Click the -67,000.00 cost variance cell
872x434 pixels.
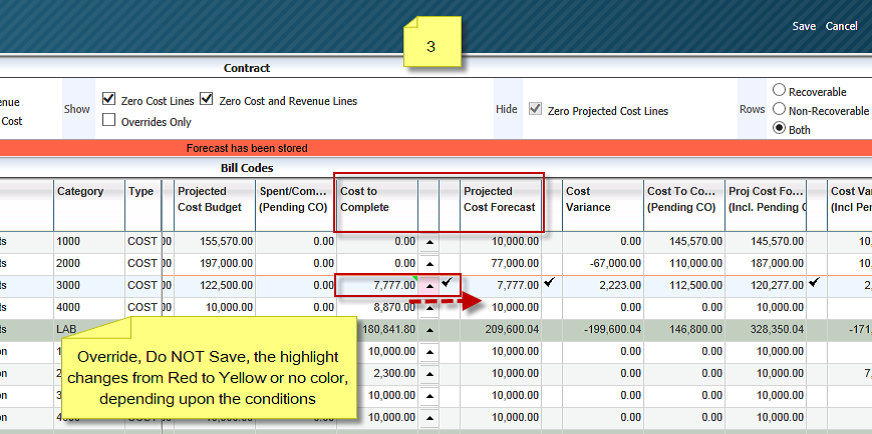pyautogui.click(x=603, y=263)
